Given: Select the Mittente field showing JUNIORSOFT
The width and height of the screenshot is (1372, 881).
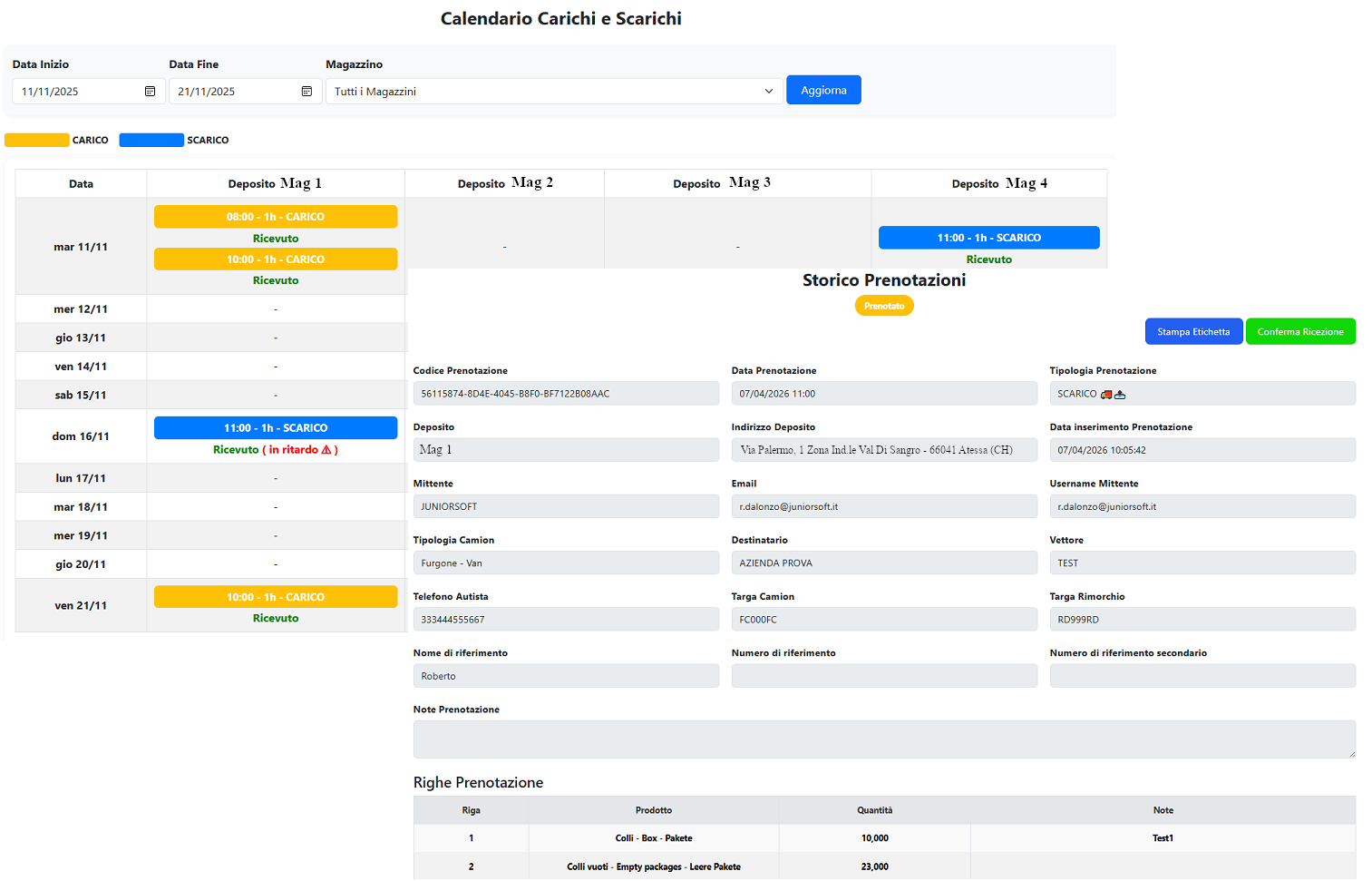Looking at the screenshot, I should point(566,506).
